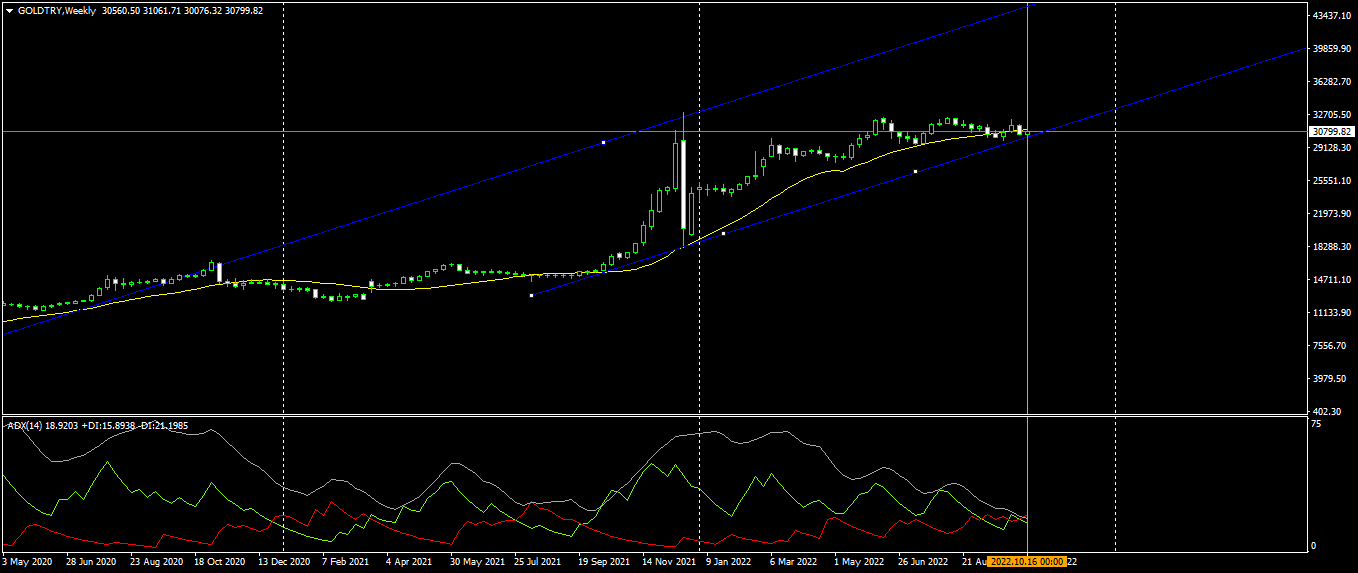Click the 19 Sep 2021 date label
This screenshot has width=1358, height=573.
click(604, 562)
